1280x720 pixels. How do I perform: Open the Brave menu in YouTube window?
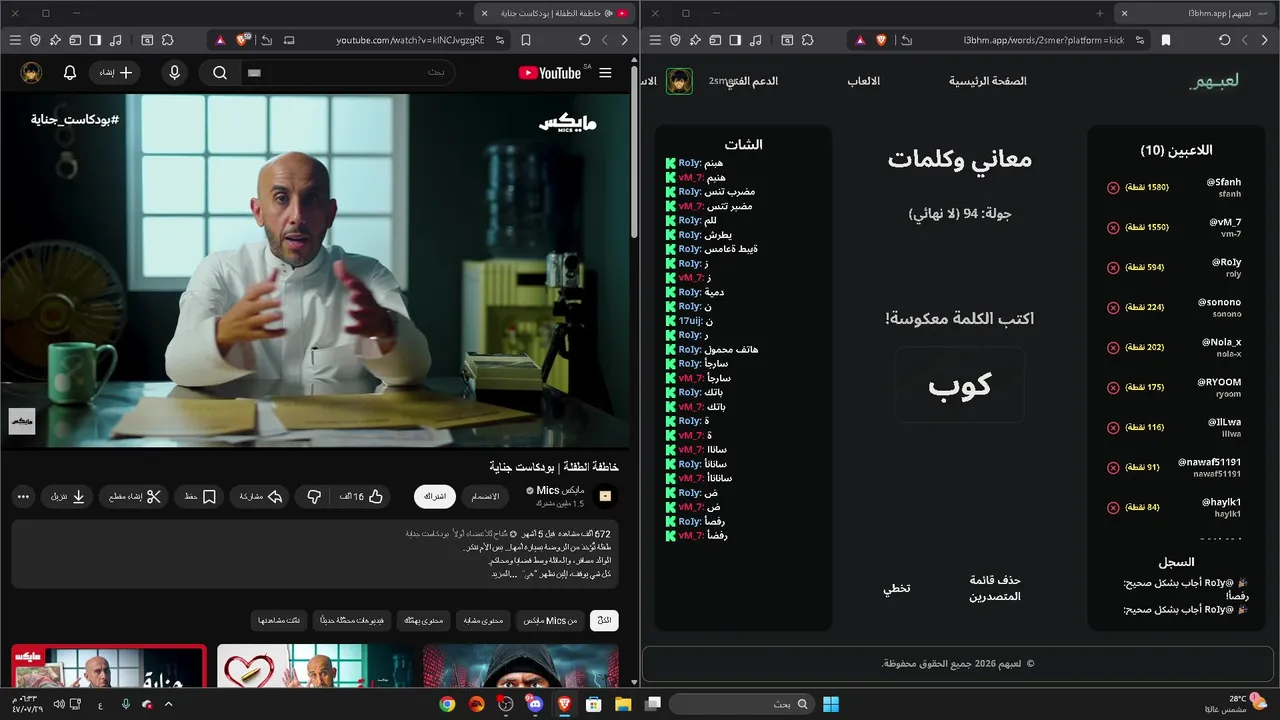(14, 40)
